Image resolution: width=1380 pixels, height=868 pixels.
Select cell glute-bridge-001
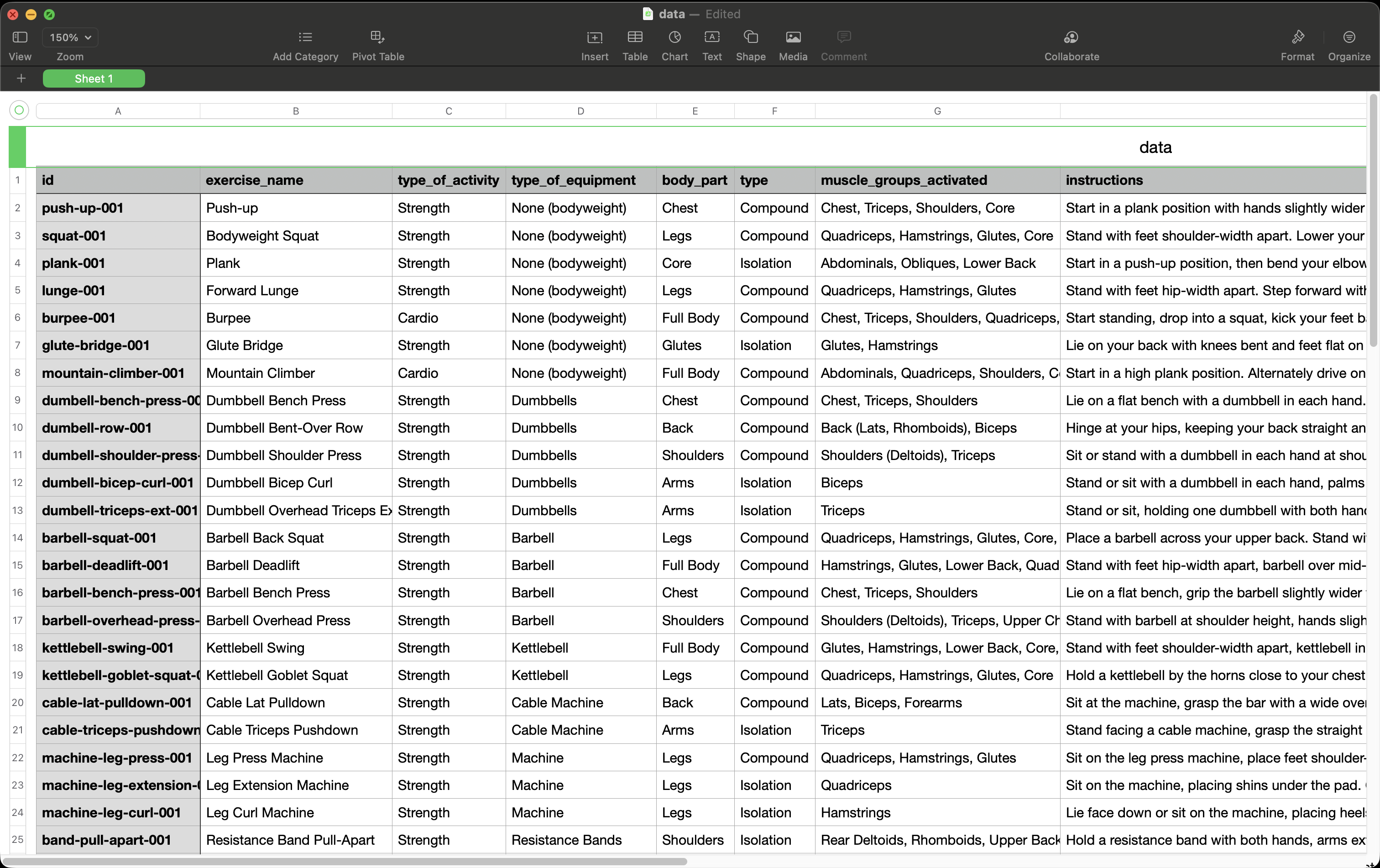(118, 345)
